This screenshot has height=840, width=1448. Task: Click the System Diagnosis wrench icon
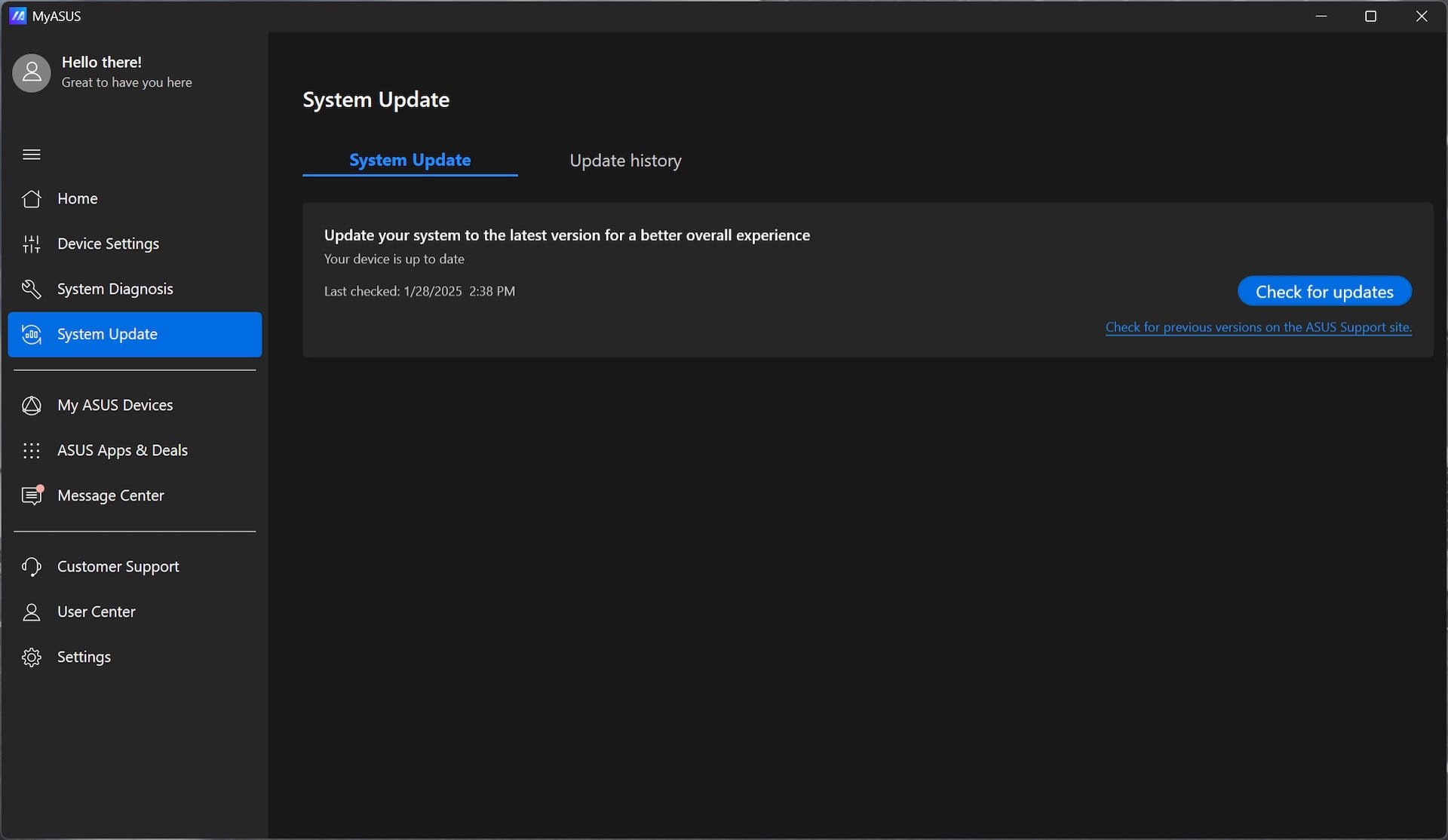32,289
